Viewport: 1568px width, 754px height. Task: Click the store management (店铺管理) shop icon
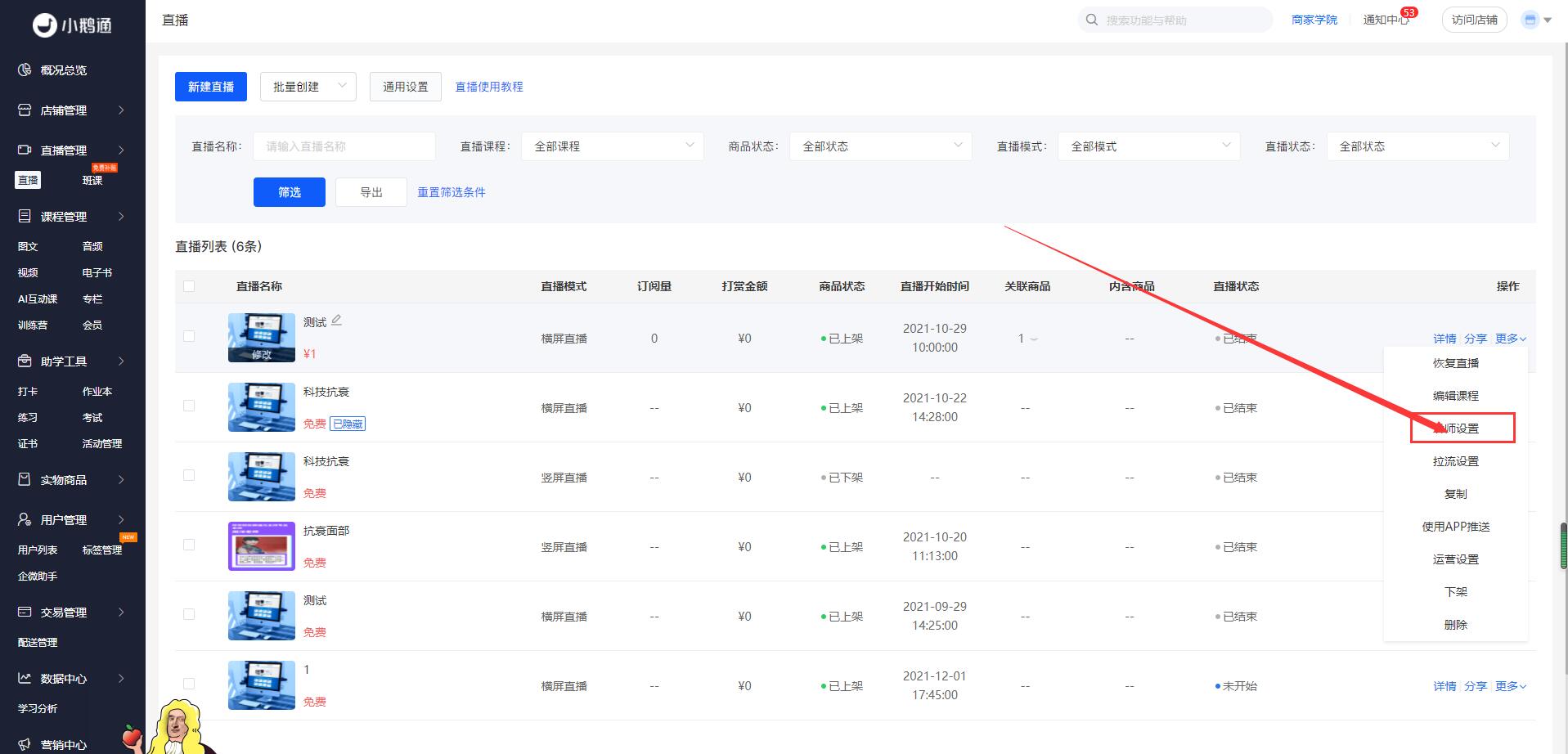[x=25, y=110]
